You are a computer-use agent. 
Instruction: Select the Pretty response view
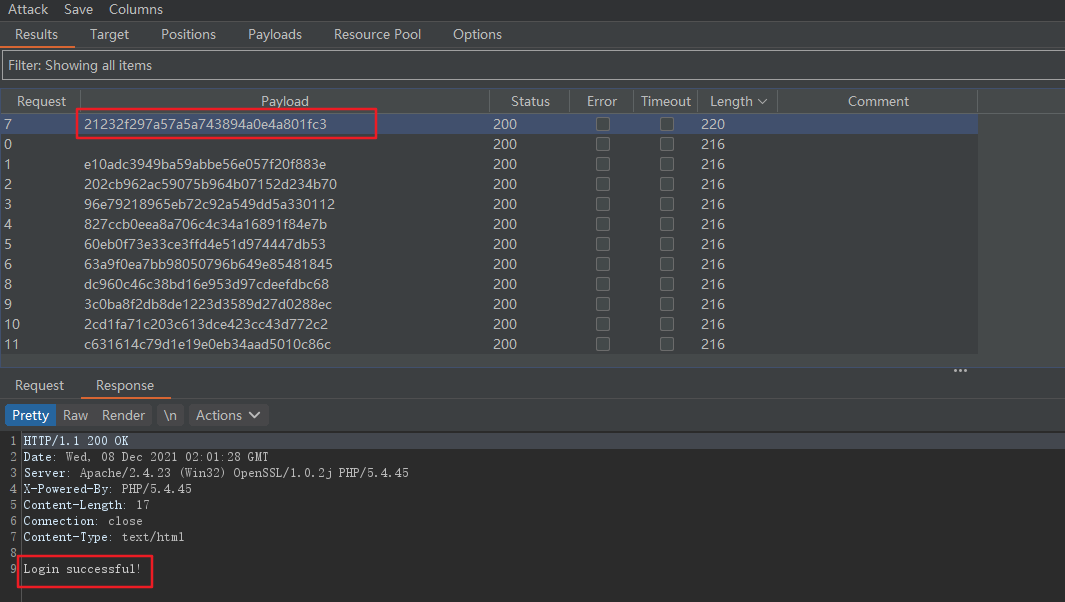pyautogui.click(x=31, y=415)
